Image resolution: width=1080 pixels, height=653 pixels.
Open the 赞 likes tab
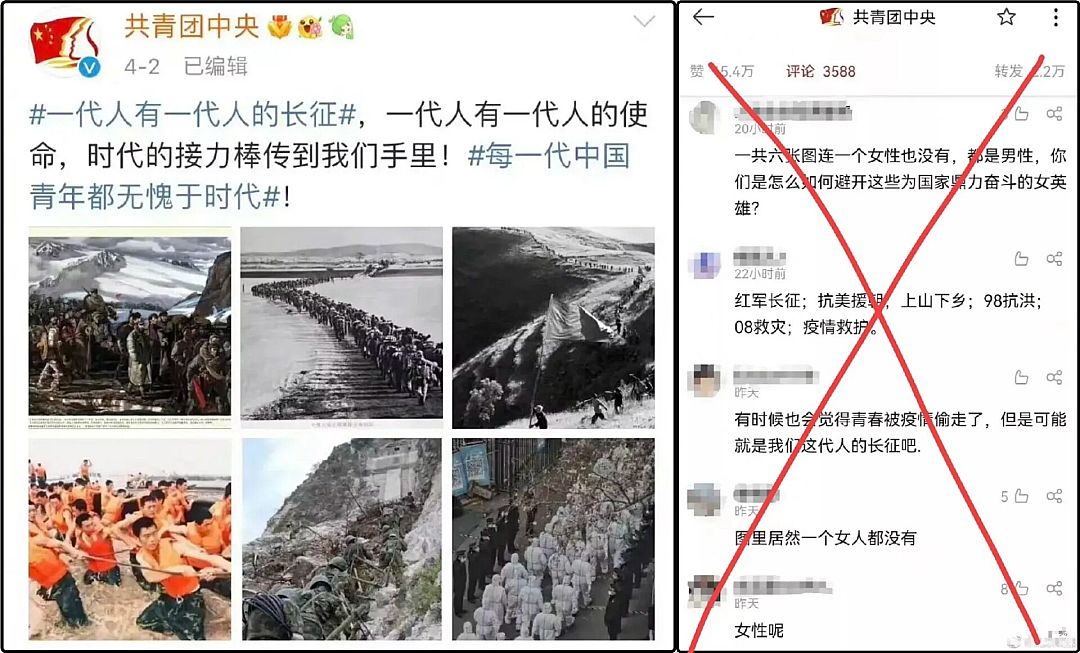(x=722, y=71)
